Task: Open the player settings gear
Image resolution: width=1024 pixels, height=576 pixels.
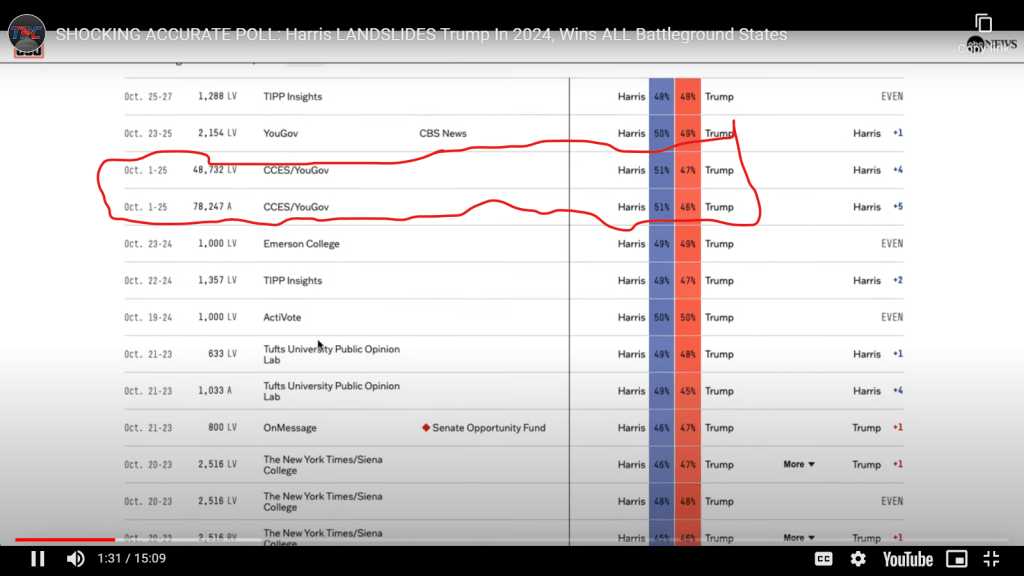Action: [858, 559]
